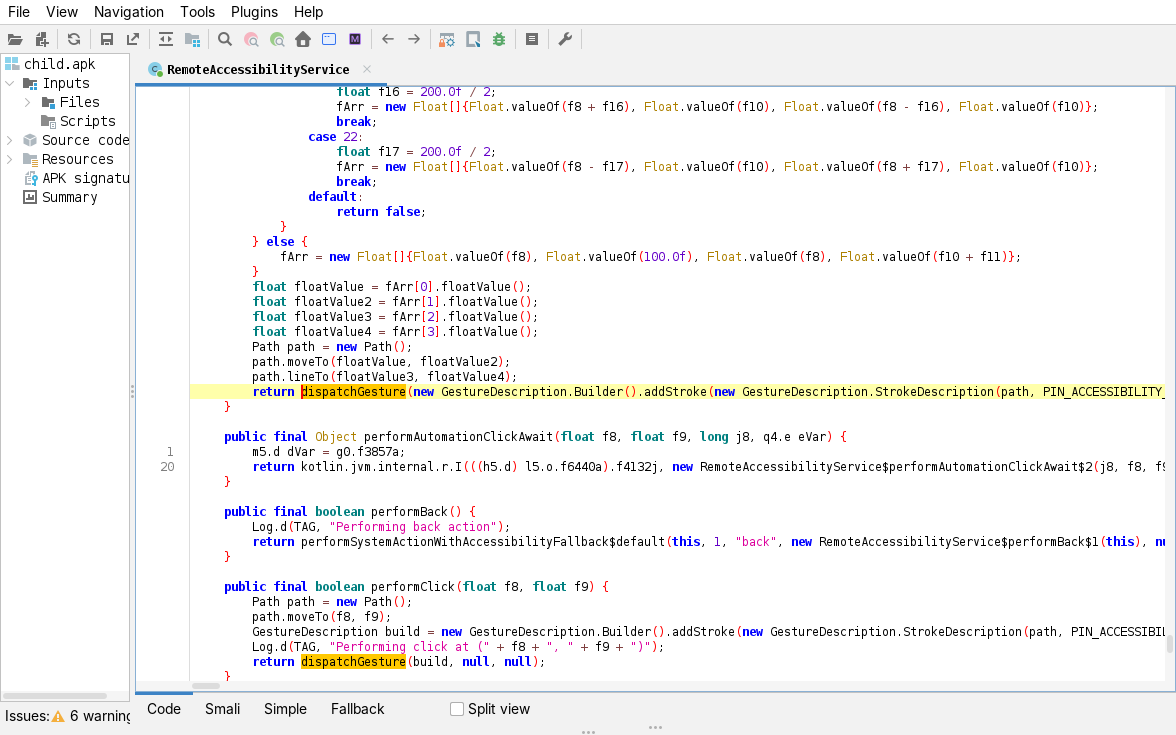Open the File menu

pyautogui.click(x=19, y=12)
